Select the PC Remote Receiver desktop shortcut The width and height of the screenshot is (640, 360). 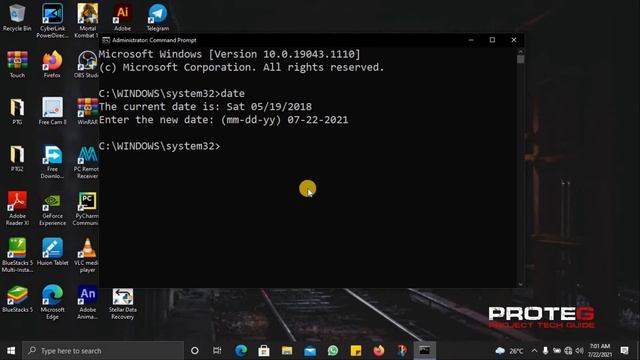[87, 162]
